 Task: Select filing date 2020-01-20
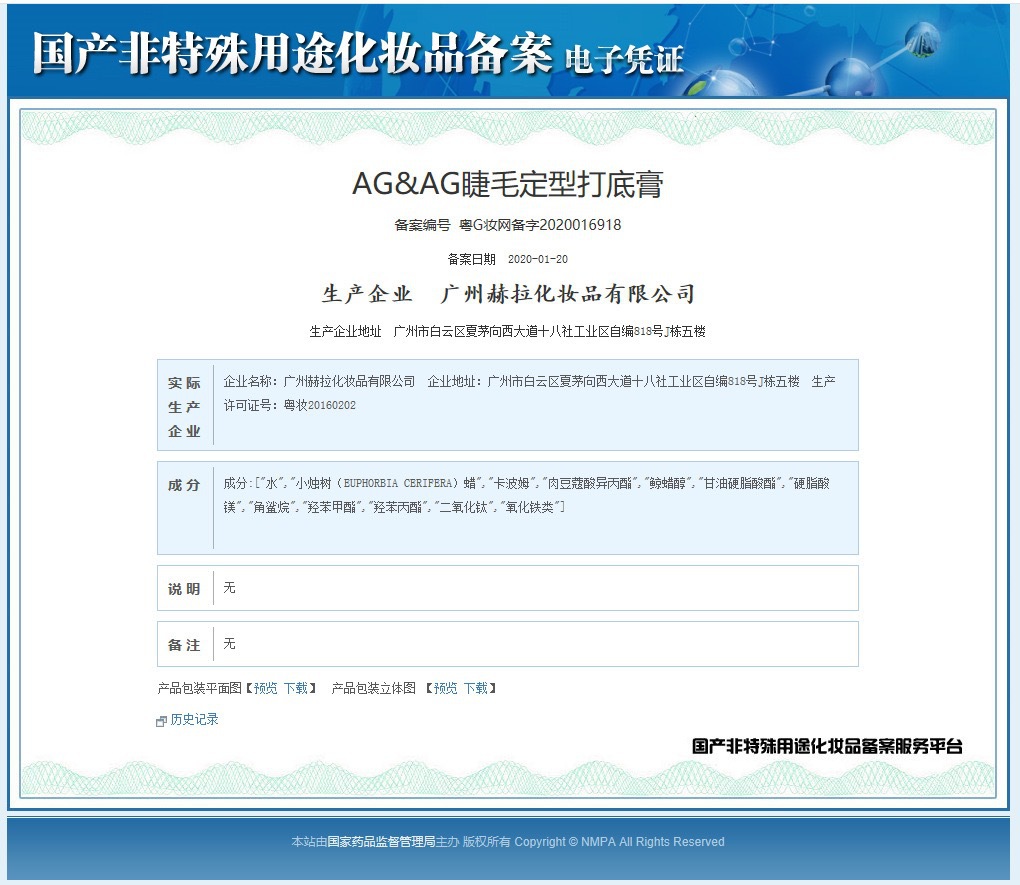[537, 259]
